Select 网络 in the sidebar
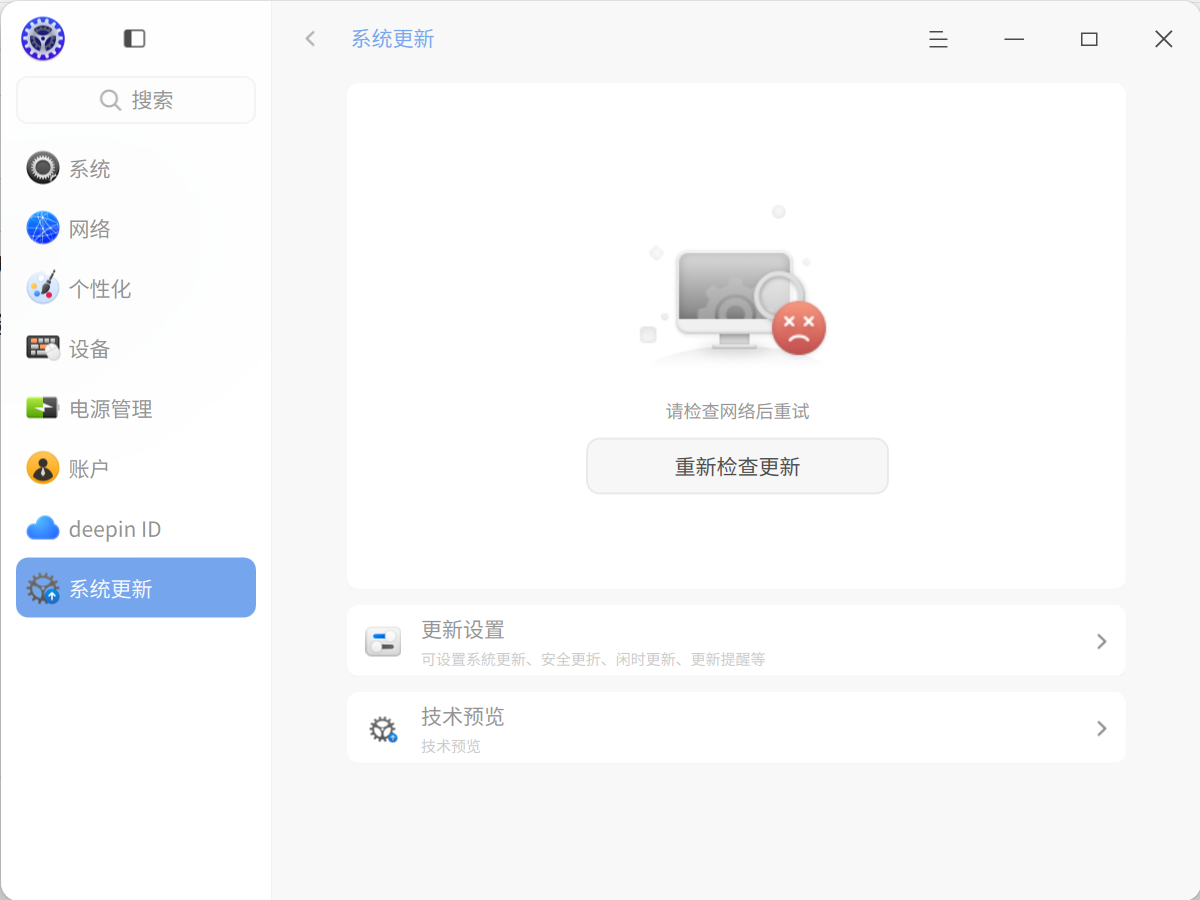The height and width of the screenshot is (900, 1200). coord(136,228)
